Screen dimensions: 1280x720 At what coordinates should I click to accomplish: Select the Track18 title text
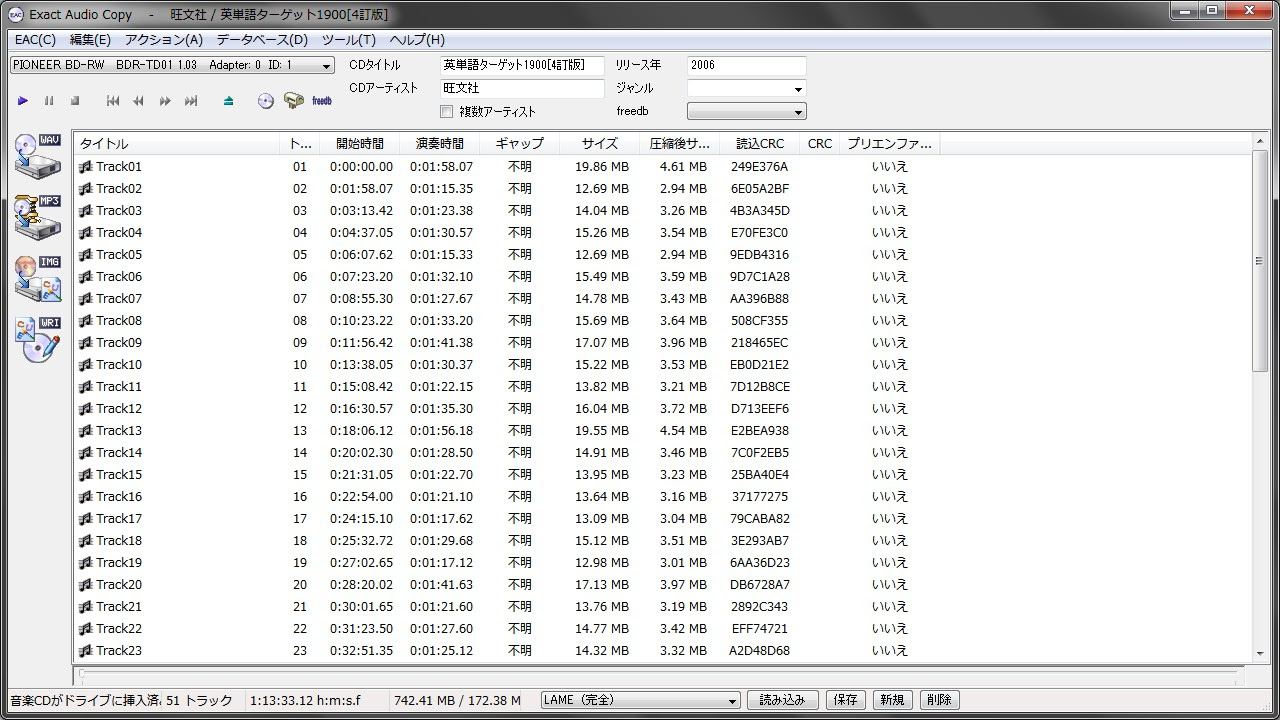coord(119,541)
